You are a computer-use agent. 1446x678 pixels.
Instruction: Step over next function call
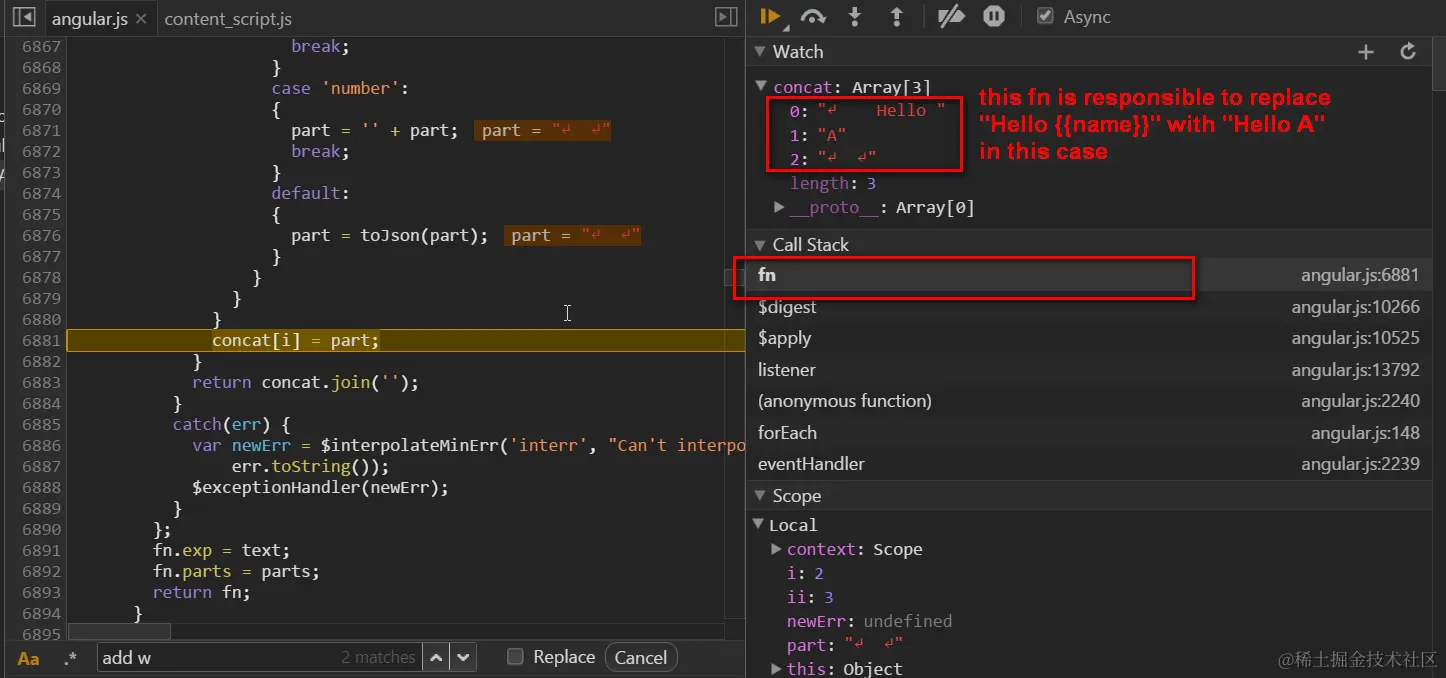click(814, 16)
